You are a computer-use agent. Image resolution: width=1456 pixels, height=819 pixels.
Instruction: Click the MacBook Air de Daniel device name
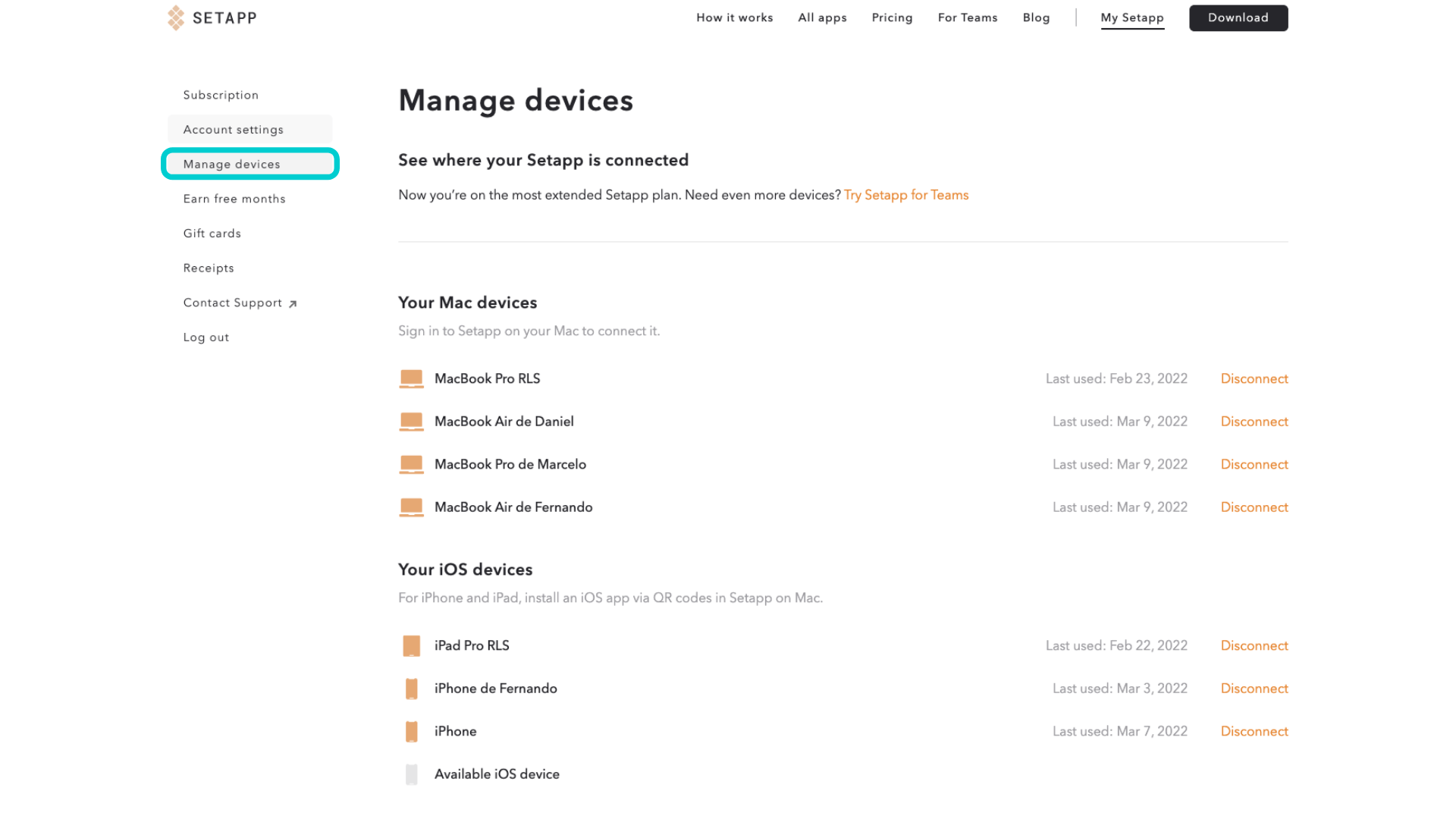(x=504, y=422)
